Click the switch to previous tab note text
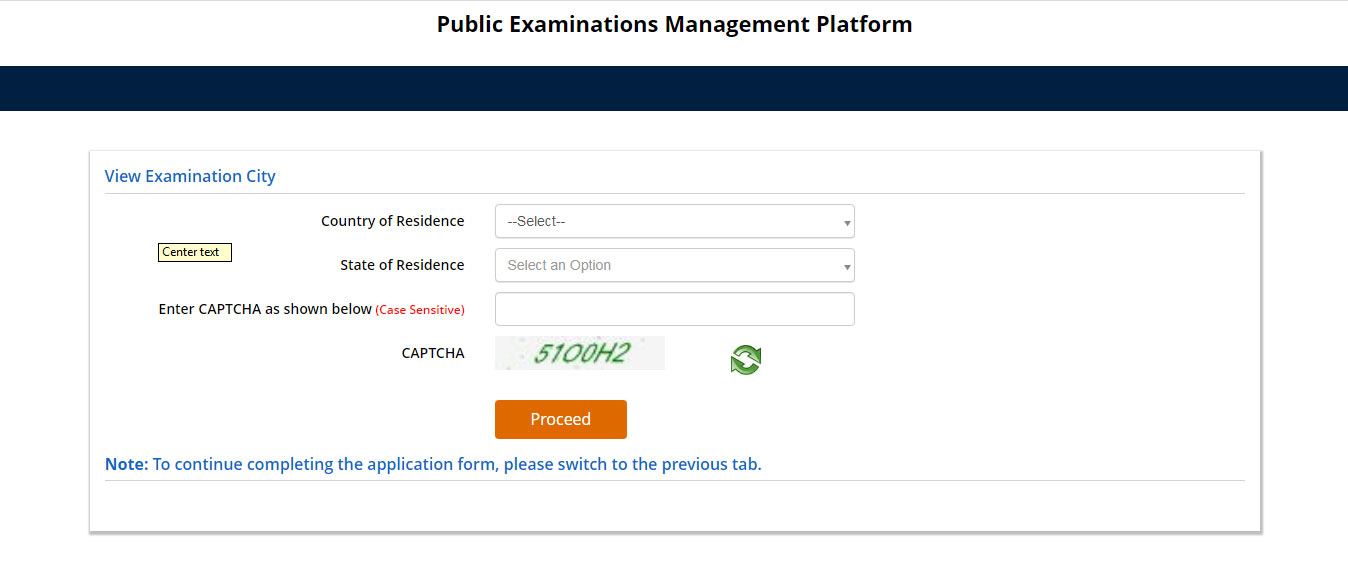Screen dimensions: 1348x572 click(457, 464)
